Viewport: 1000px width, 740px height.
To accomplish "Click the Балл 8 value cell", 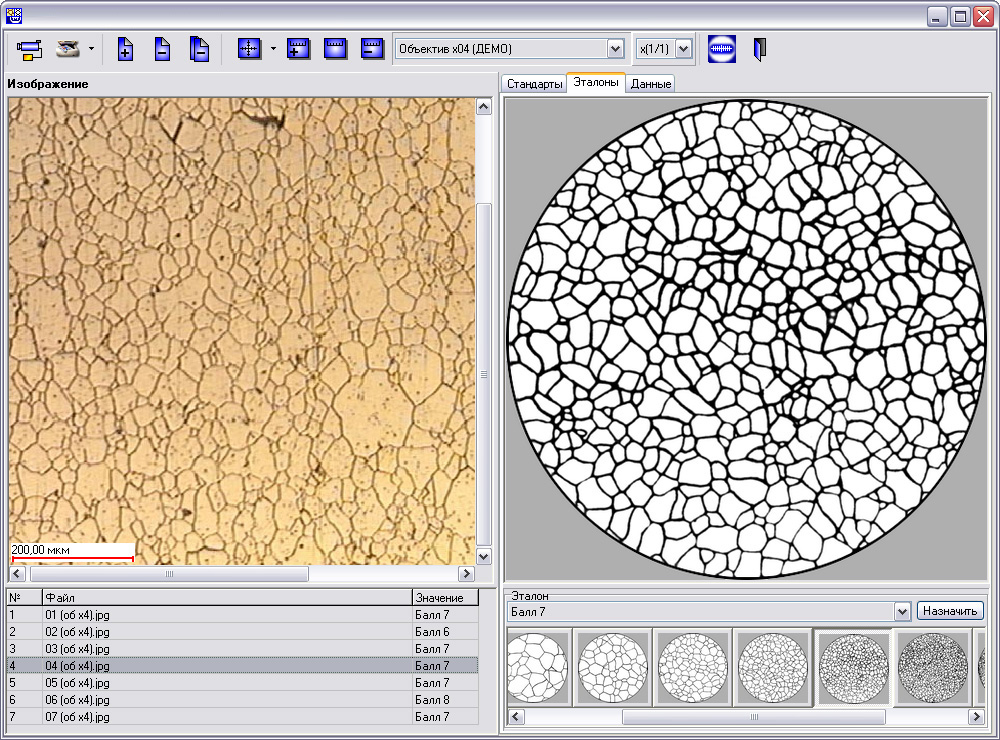I will pos(445,700).
